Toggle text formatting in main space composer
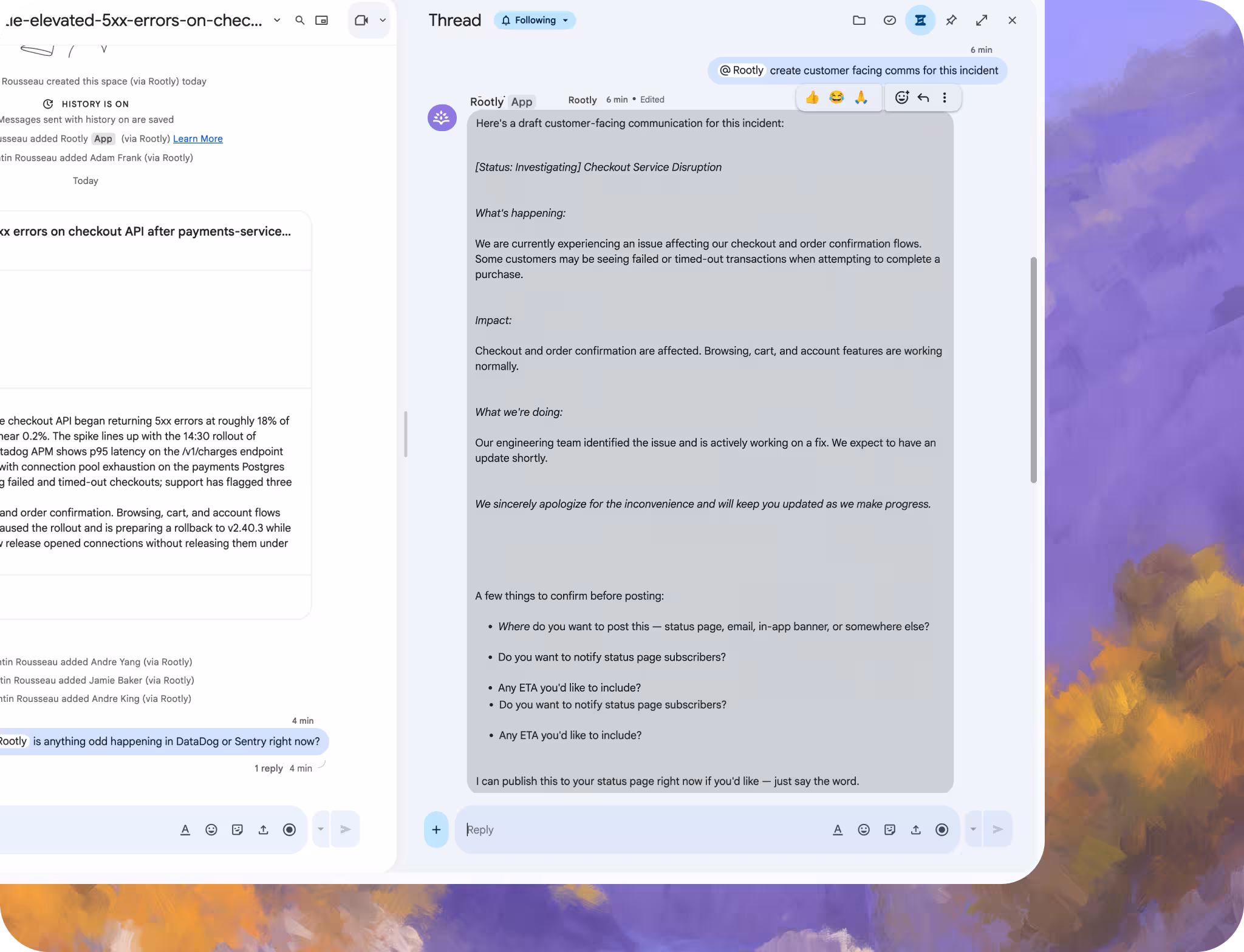The width and height of the screenshot is (1244, 952). click(185, 829)
